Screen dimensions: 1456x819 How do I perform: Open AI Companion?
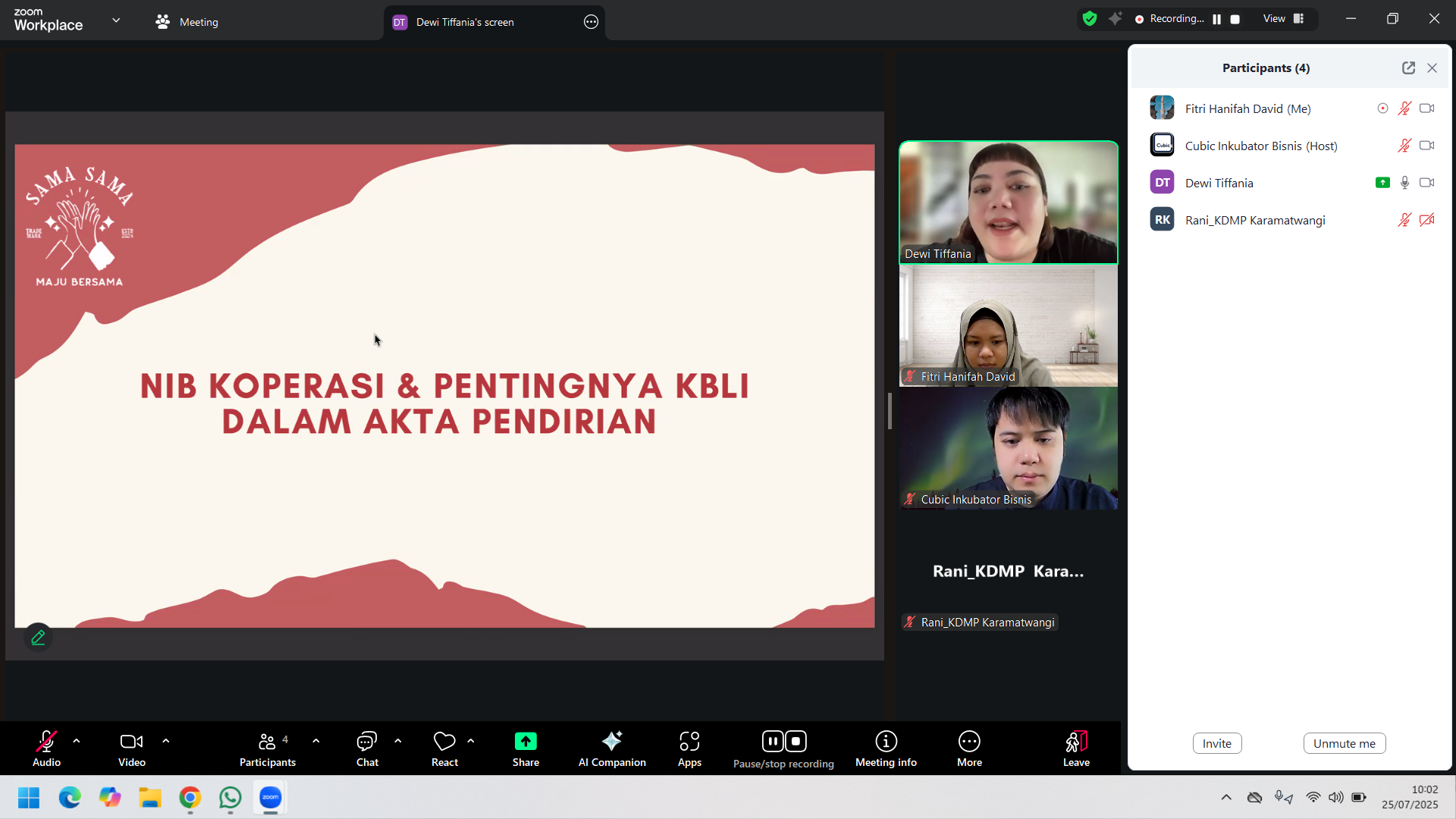tap(612, 748)
